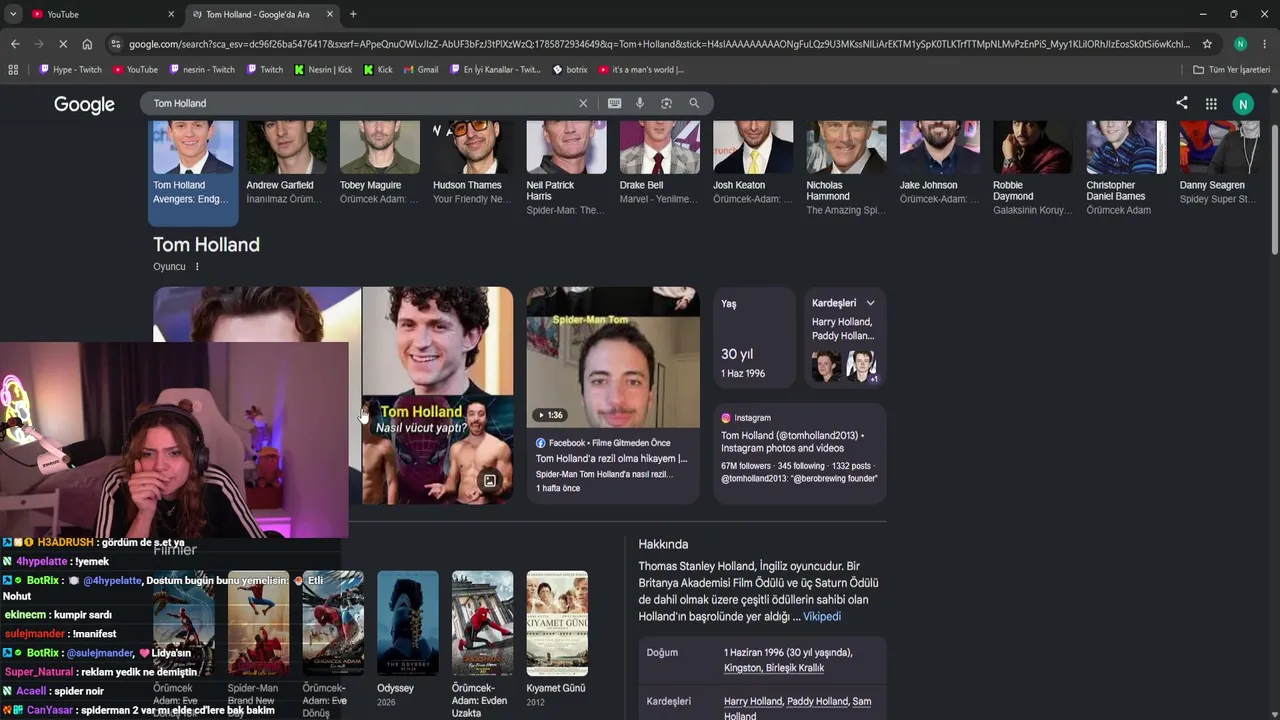This screenshot has height=720, width=1280.
Task: Open more options next to Oyuncu
Action: (x=197, y=267)
